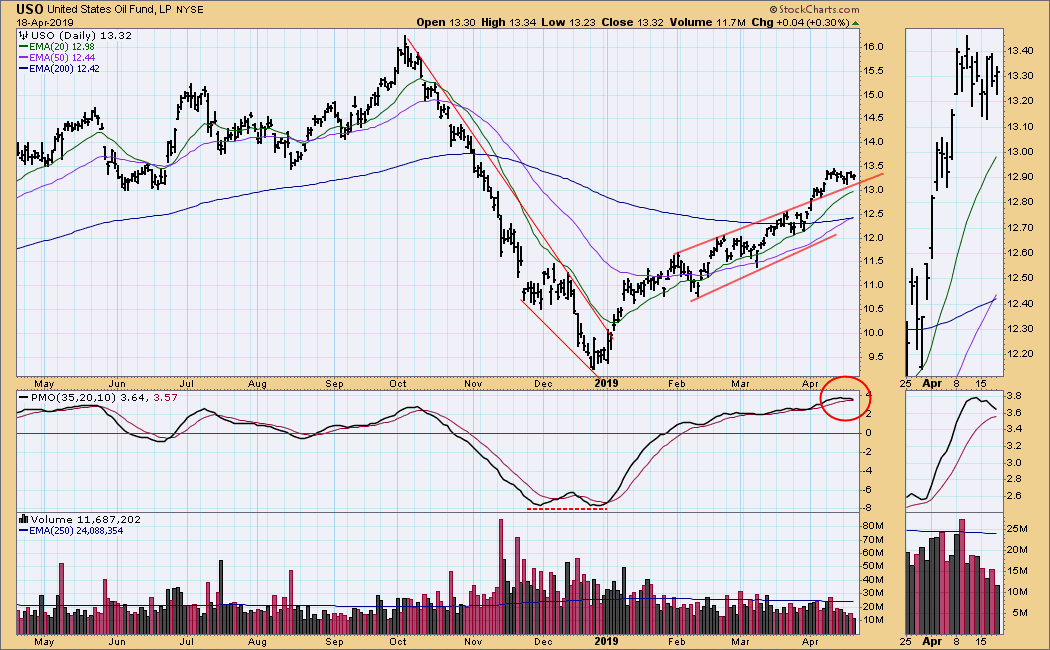
Task: Click the volume bars icon before Volume 11,687,202
Action: pos(23,519)
